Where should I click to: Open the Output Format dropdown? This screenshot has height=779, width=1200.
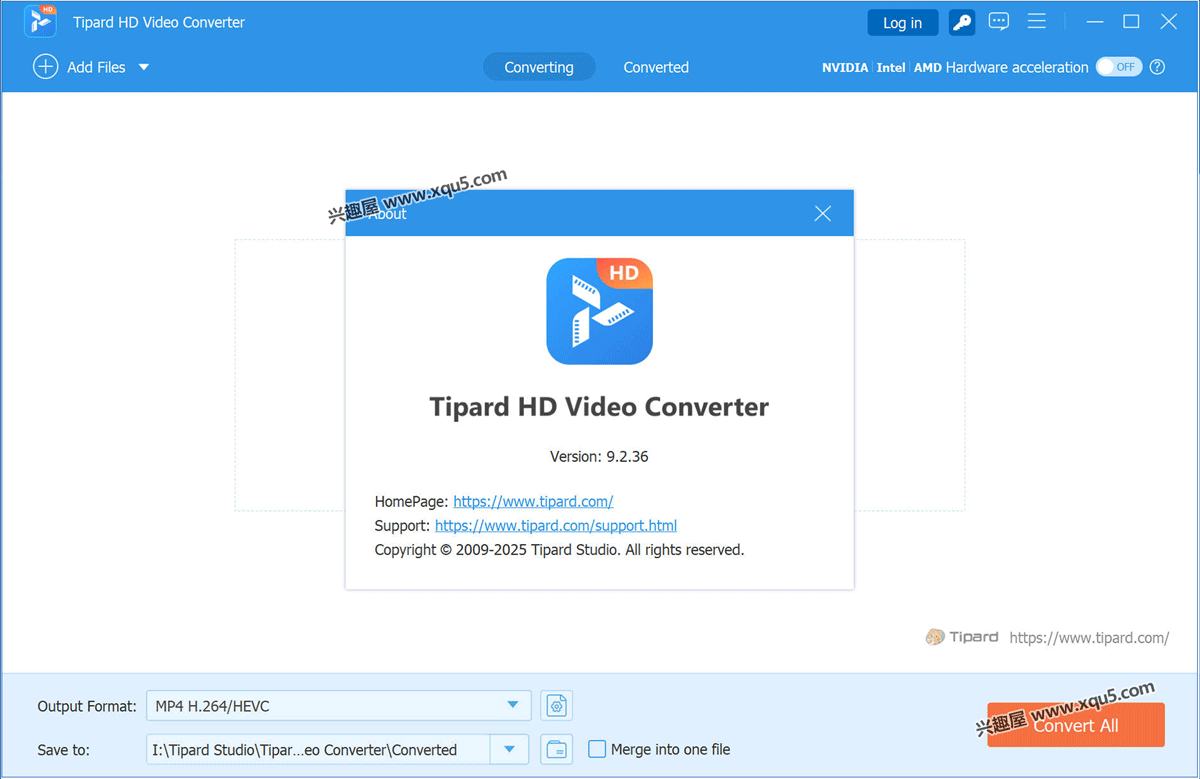point(338,706)
